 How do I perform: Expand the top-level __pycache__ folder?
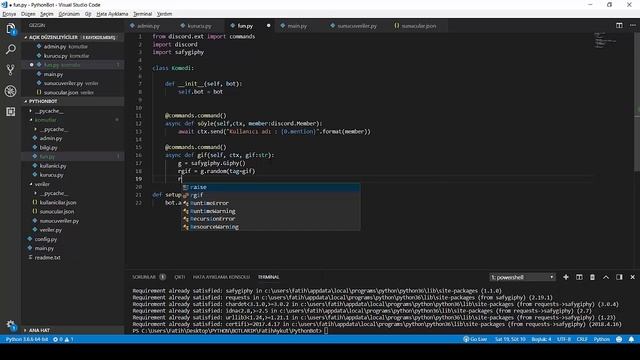pyautogui.click(x=73, y=111)
